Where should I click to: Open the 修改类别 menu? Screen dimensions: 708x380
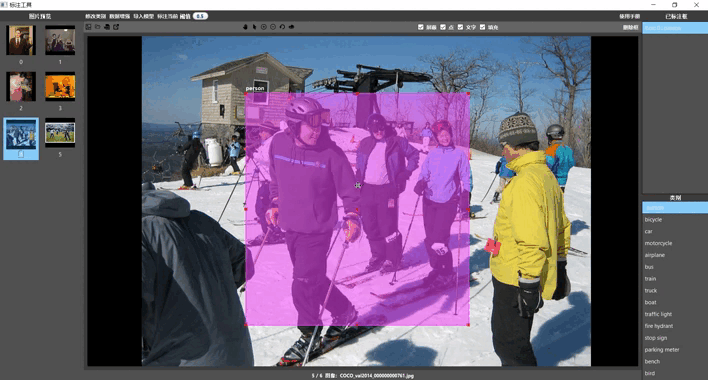(x=95, y=16)
